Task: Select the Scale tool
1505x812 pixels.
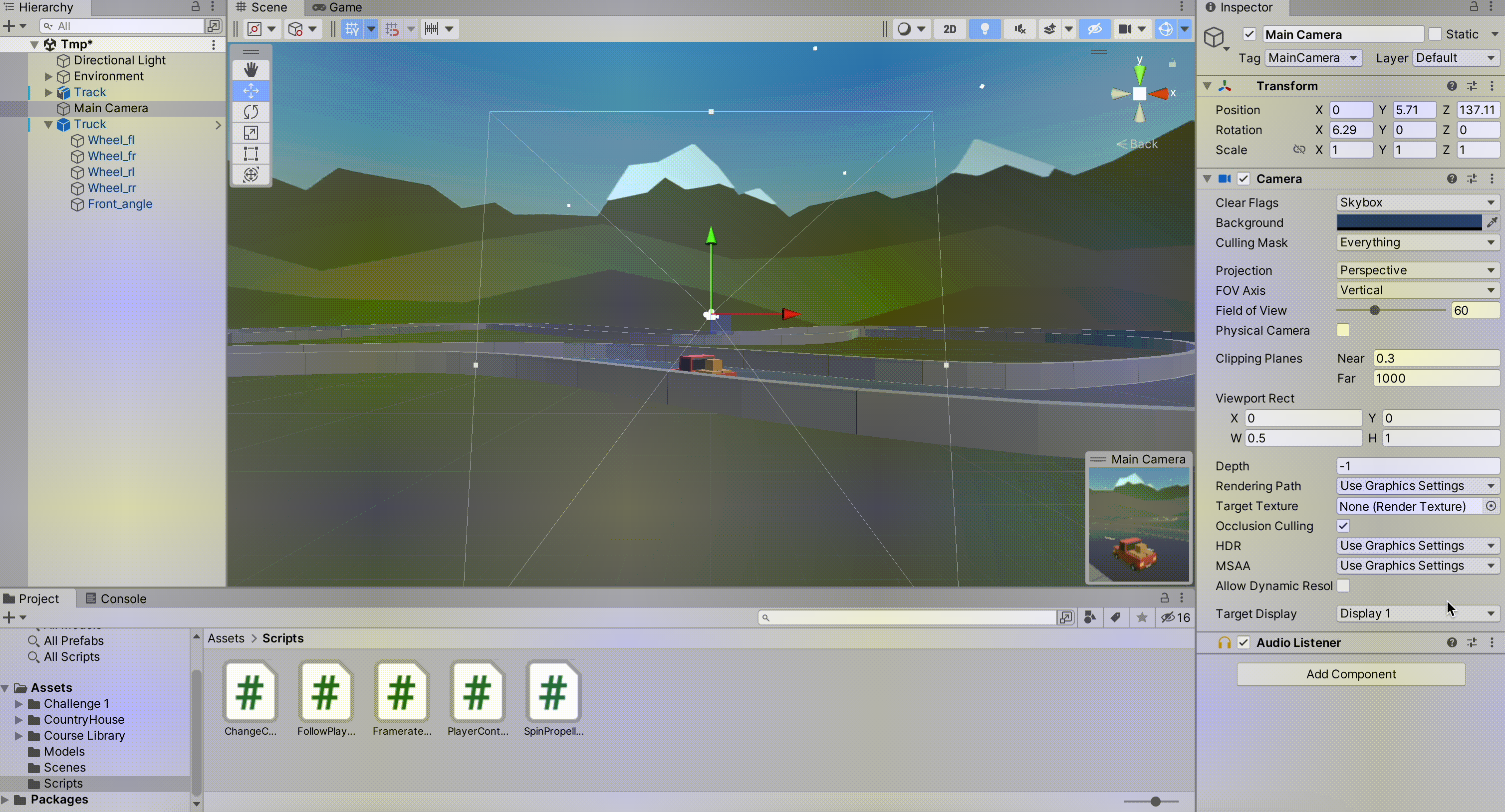Action: point(251,133)
